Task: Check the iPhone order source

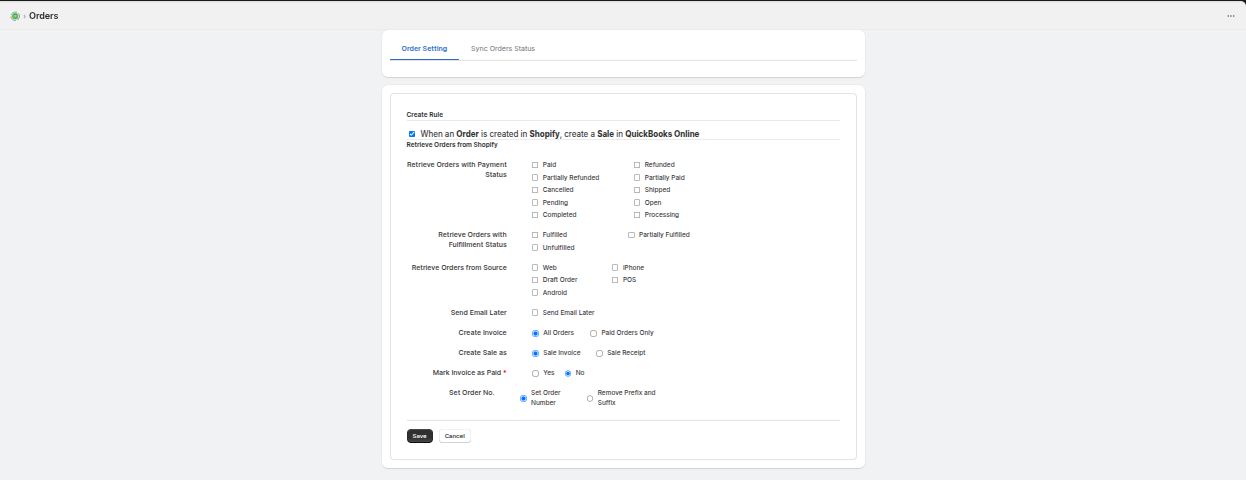Action: pyautogui.click(x=615, y=267)
